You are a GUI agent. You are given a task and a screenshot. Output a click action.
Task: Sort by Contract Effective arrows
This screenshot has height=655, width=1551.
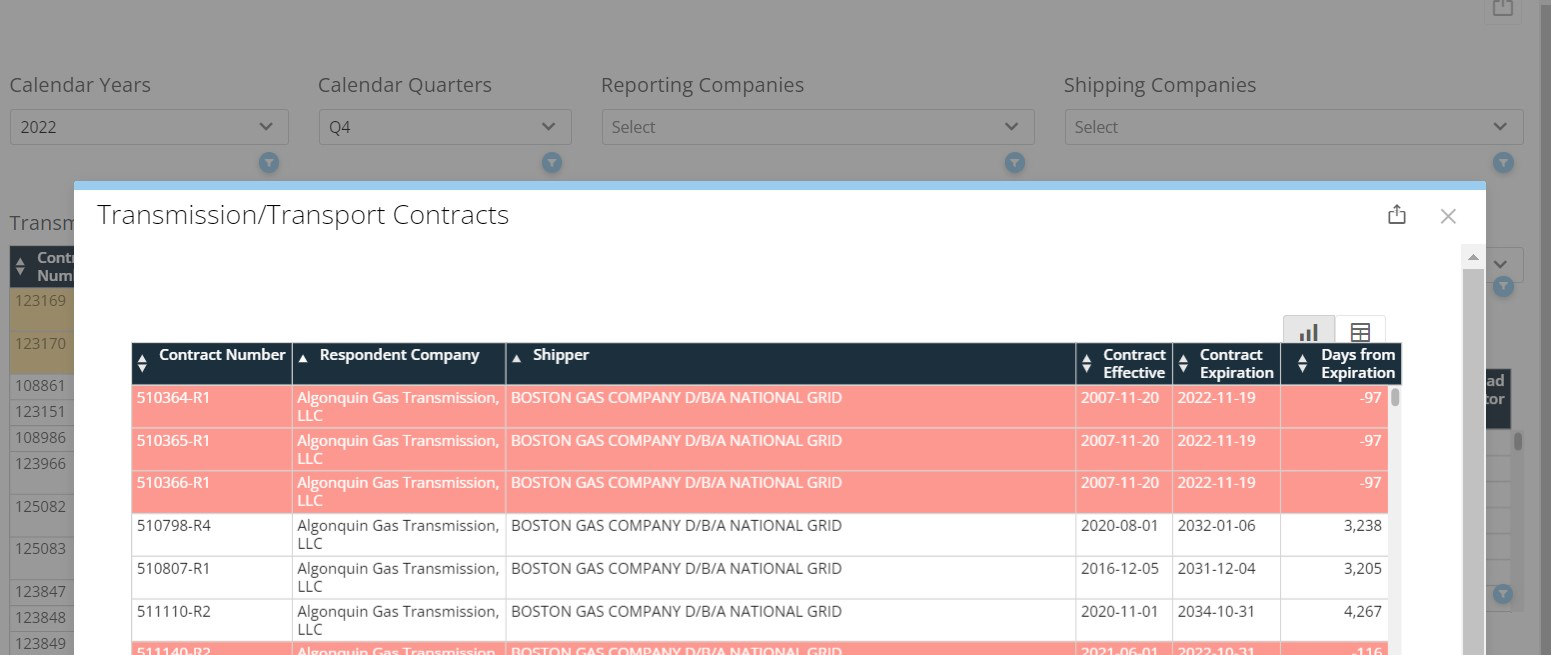[x=1087, y=365]
